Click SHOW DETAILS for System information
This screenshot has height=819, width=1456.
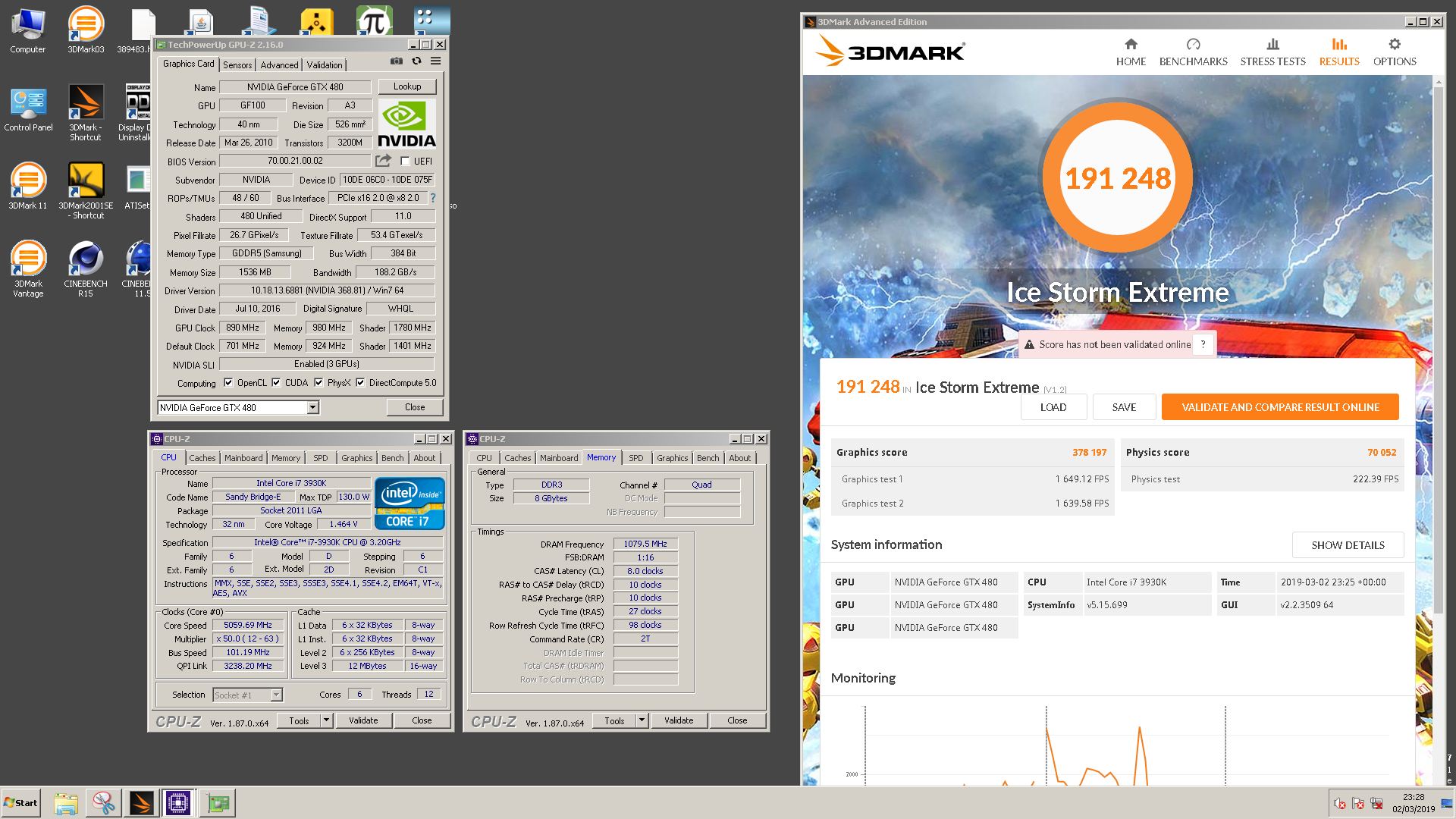(1348, 545)
